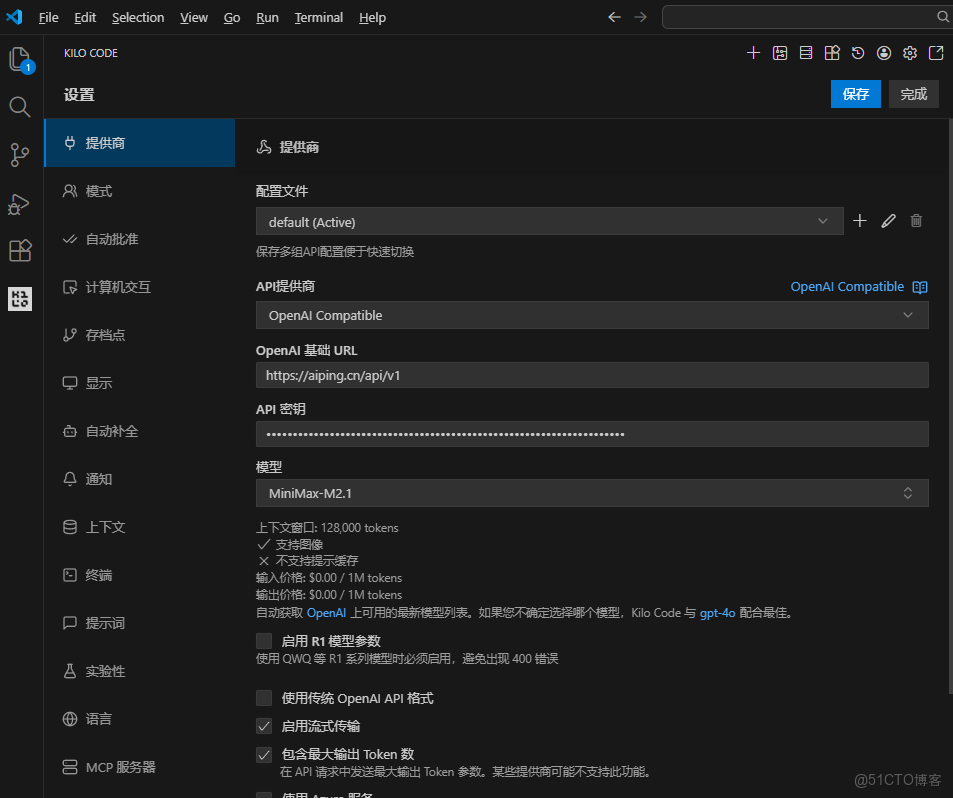The width and height of the screenshot is (953, 798).
Task: Open the account icon in Kilo Code toolbar
Action: 883,52
